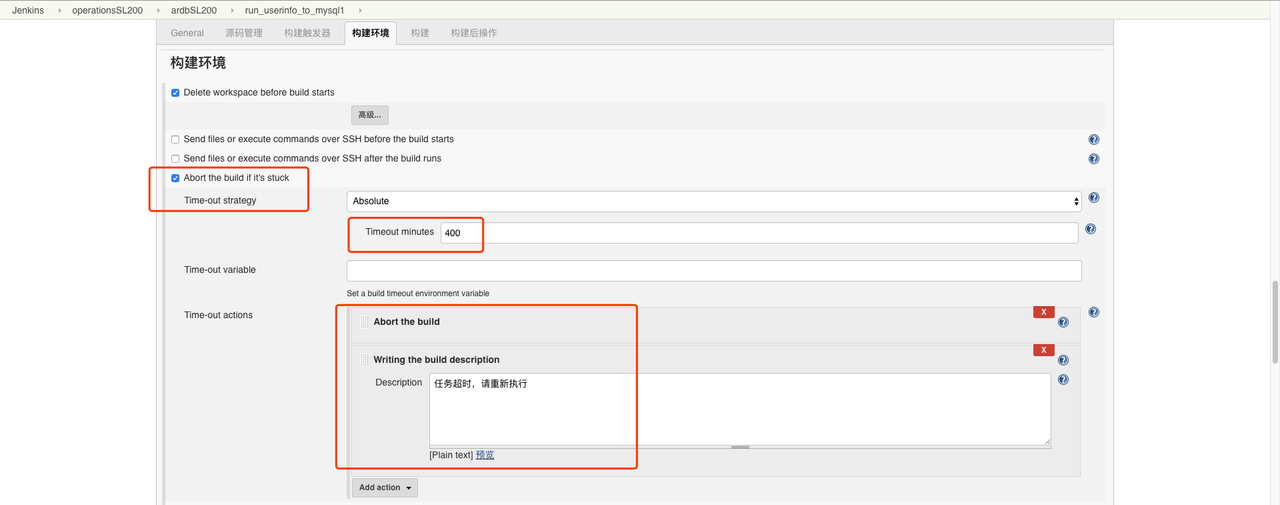Open help for SSH before build option

coord(1094,140)
